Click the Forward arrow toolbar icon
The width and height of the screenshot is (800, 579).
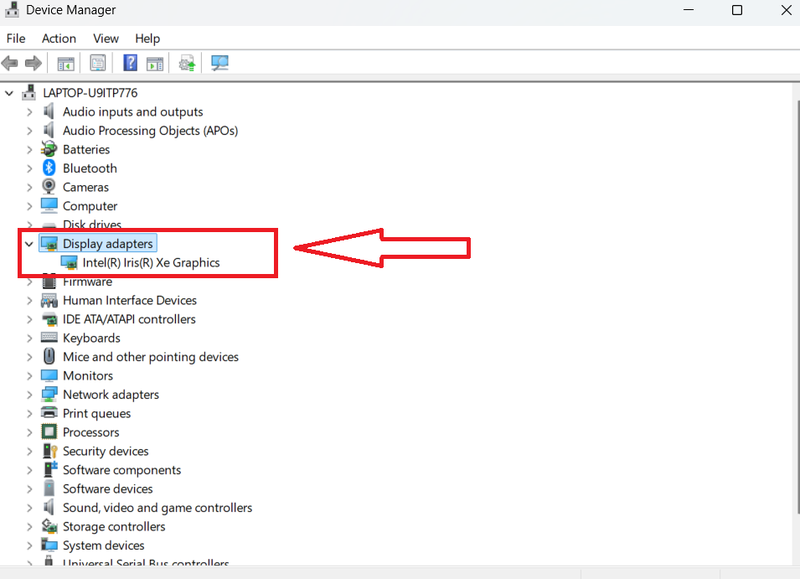[x=33, y=63]
